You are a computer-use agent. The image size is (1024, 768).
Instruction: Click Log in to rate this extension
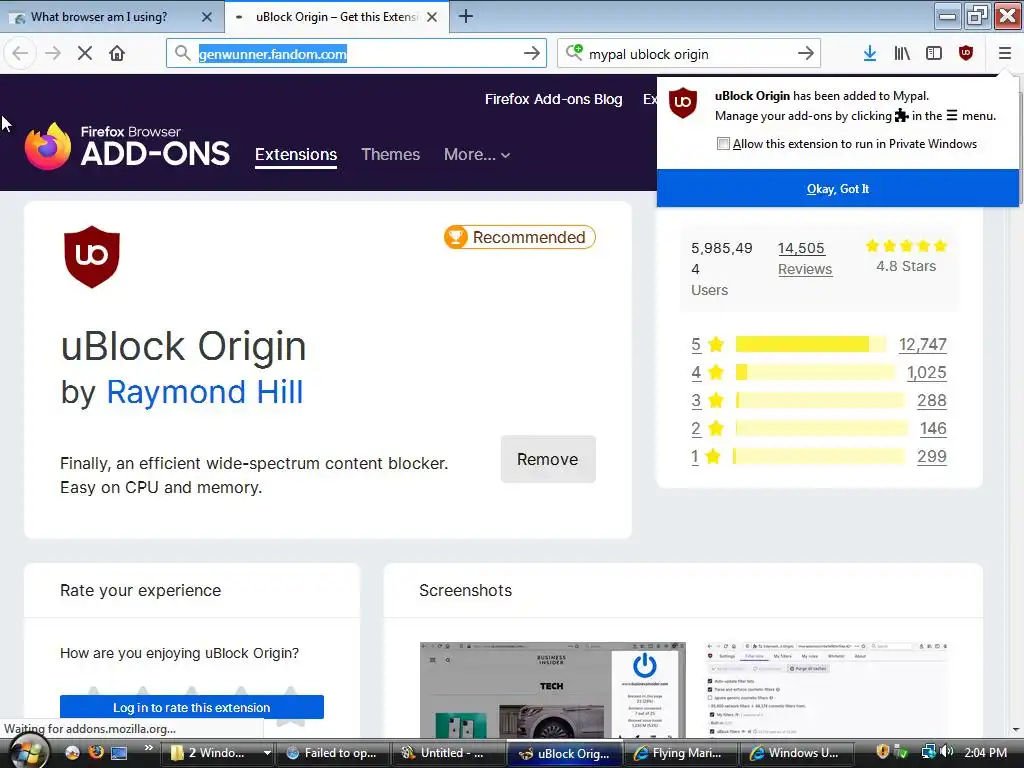pyautogui.click(x=191, y=707)
